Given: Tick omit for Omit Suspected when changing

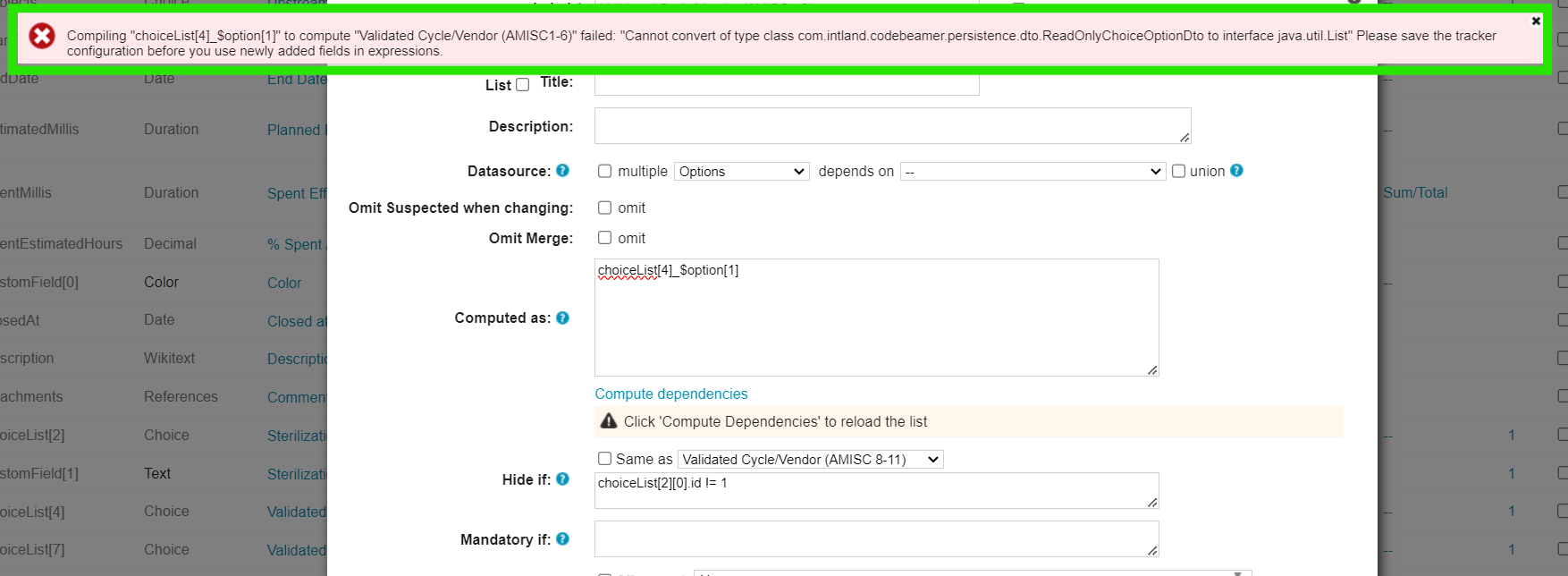Looking at the screenshot, I should click(605, 208).
